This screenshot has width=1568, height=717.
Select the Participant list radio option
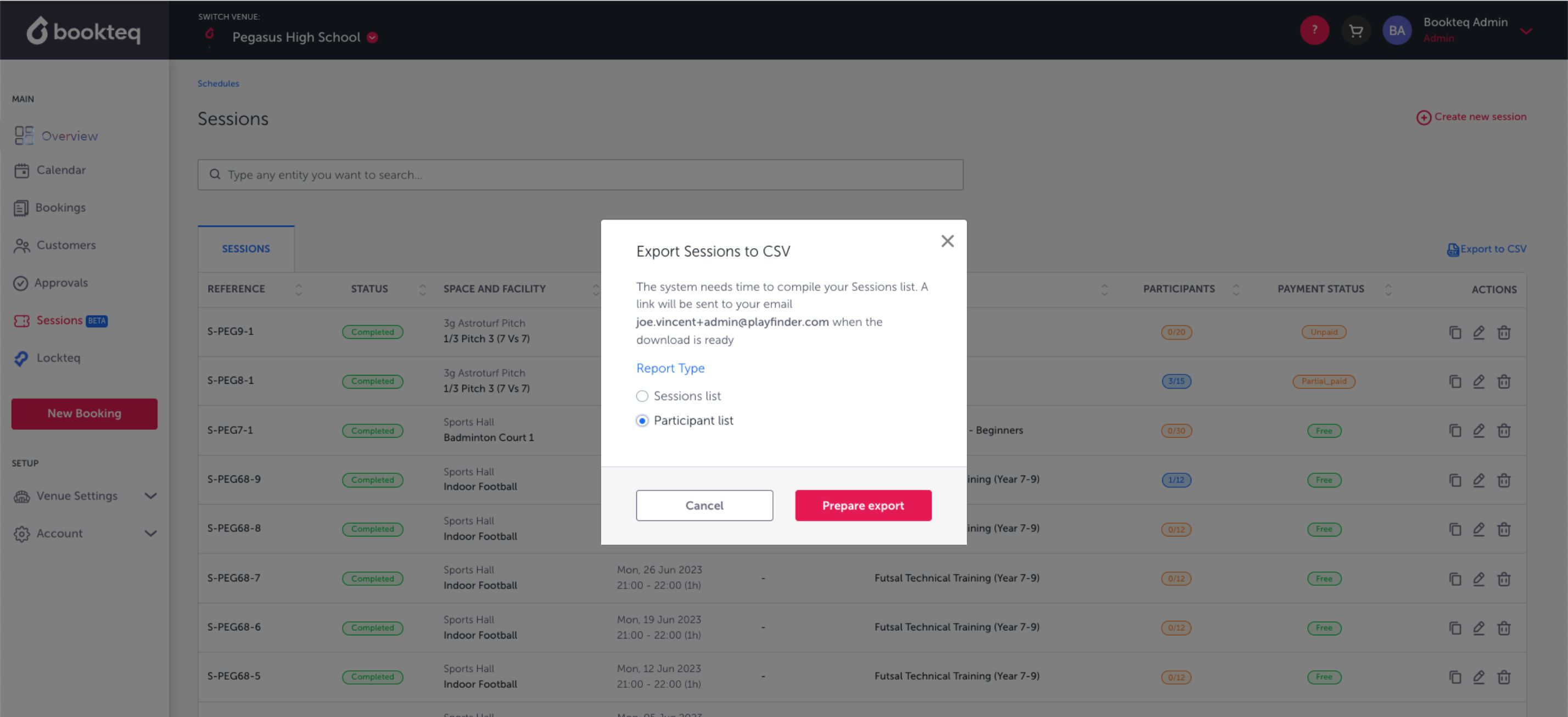pyautogui.click(x=642, y=421)
